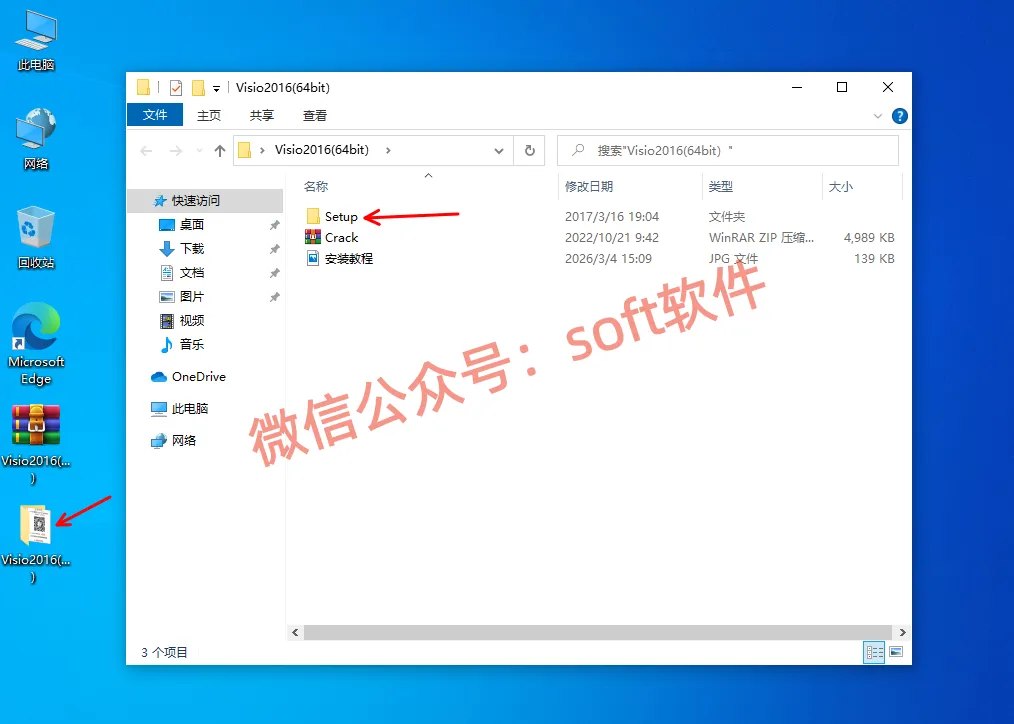The image size is (1014, 724).
Task: Switch to the 主页 ribbon tab
Action: coord(209,115)
